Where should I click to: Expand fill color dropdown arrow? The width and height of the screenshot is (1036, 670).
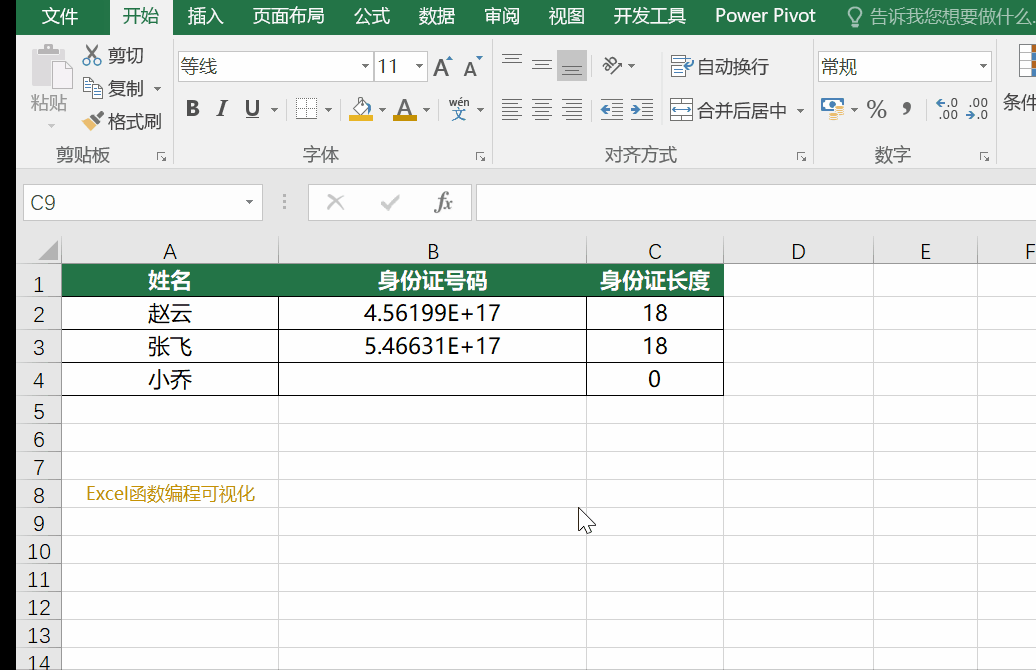(x=382, y=110)
